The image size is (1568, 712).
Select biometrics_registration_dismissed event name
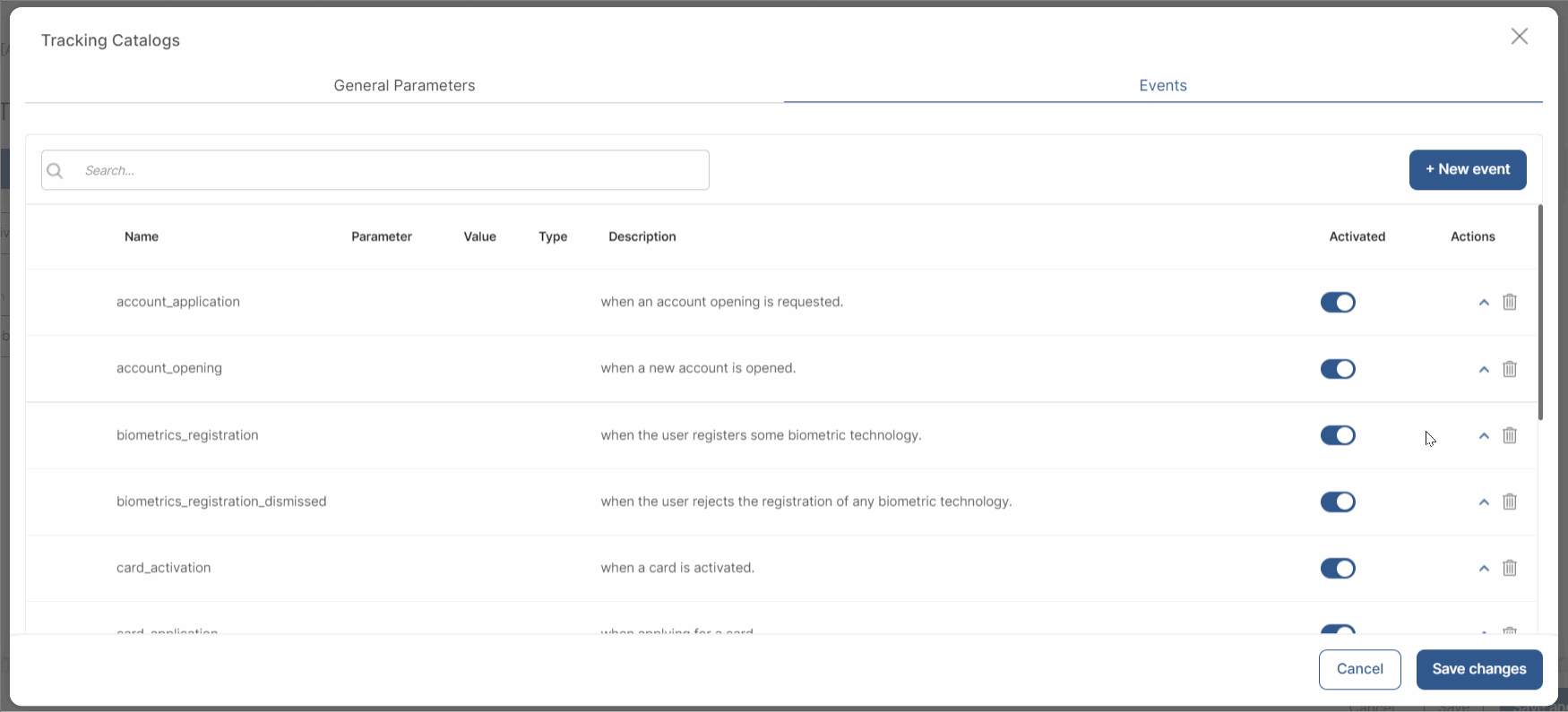tap(221, 502)
